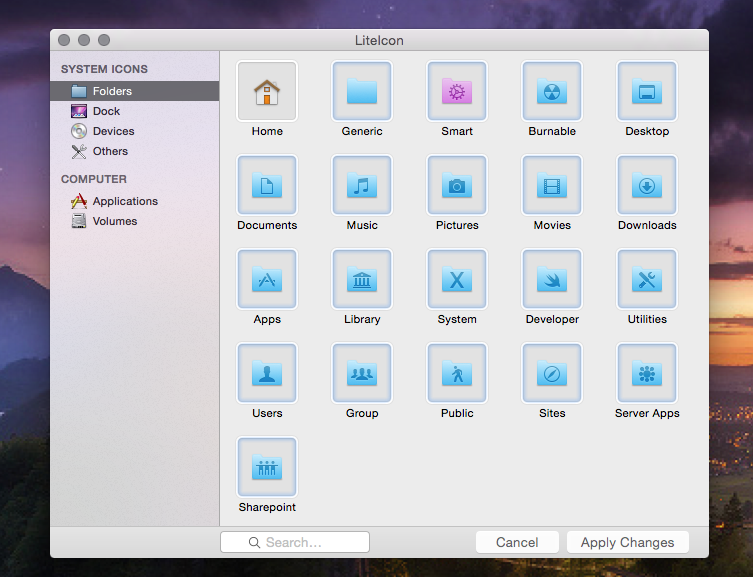Open the Others sidebar category

pos(134,151)
